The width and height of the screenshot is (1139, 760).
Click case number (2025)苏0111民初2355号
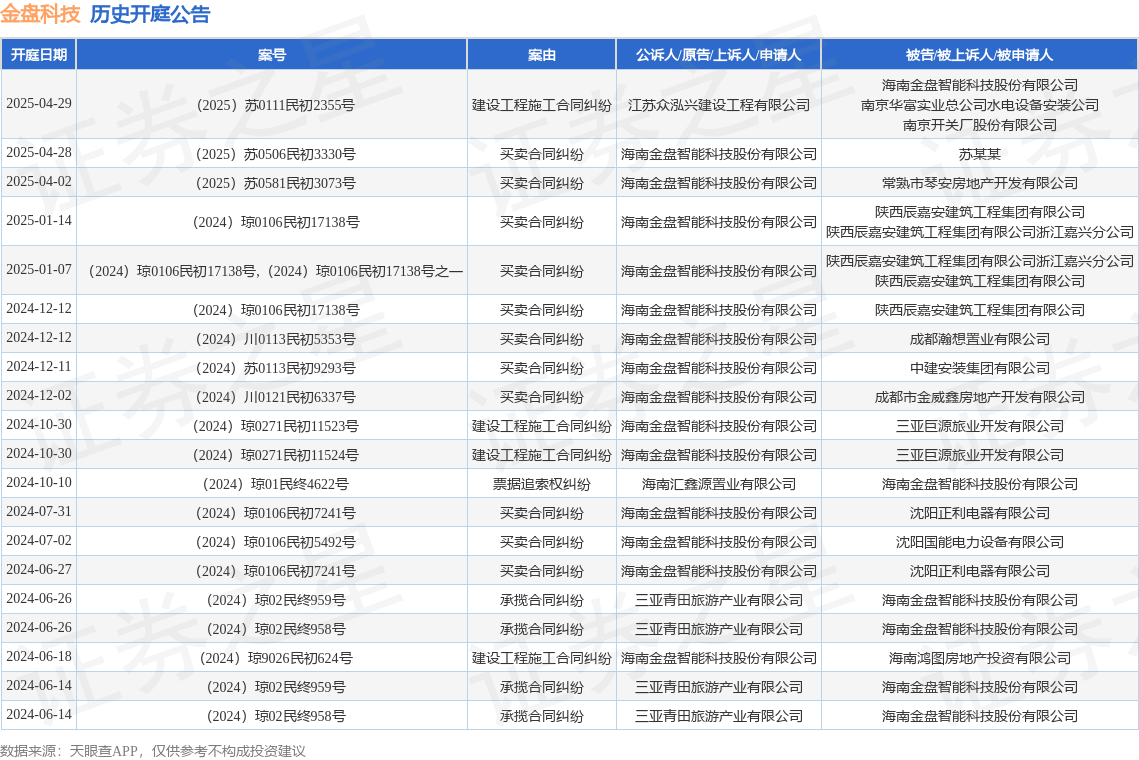272,105
